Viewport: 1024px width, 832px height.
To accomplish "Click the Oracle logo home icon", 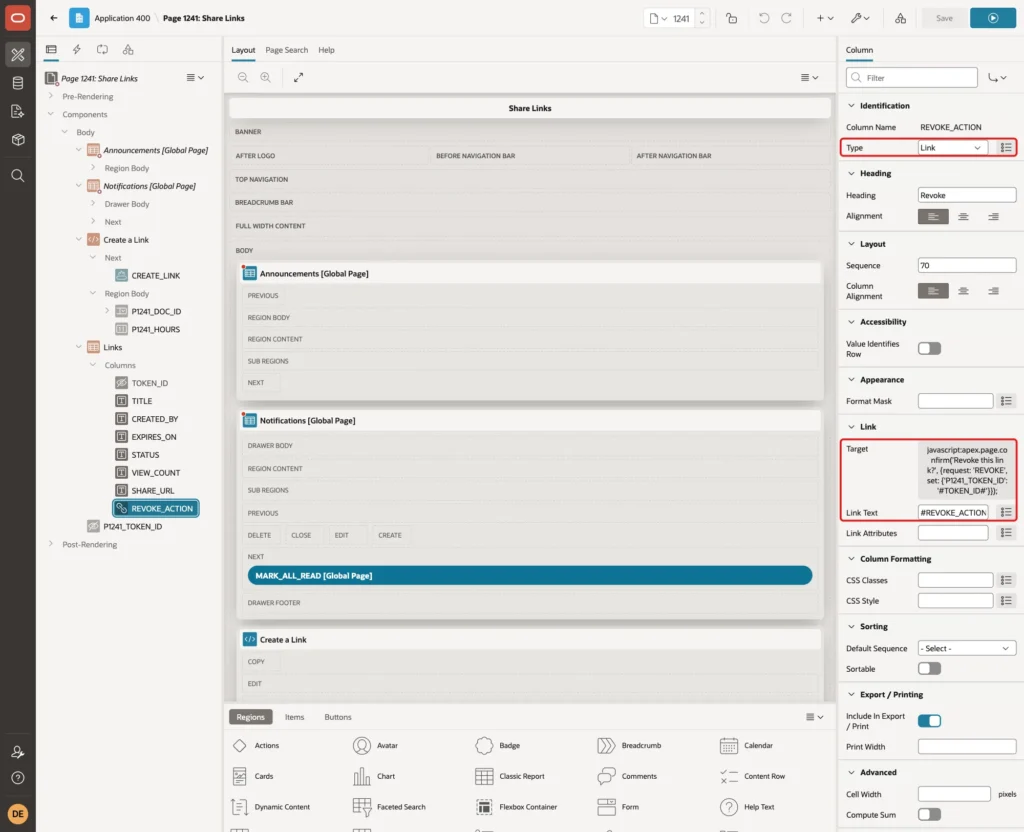I will pyautogui.click(x=18, y=18).
